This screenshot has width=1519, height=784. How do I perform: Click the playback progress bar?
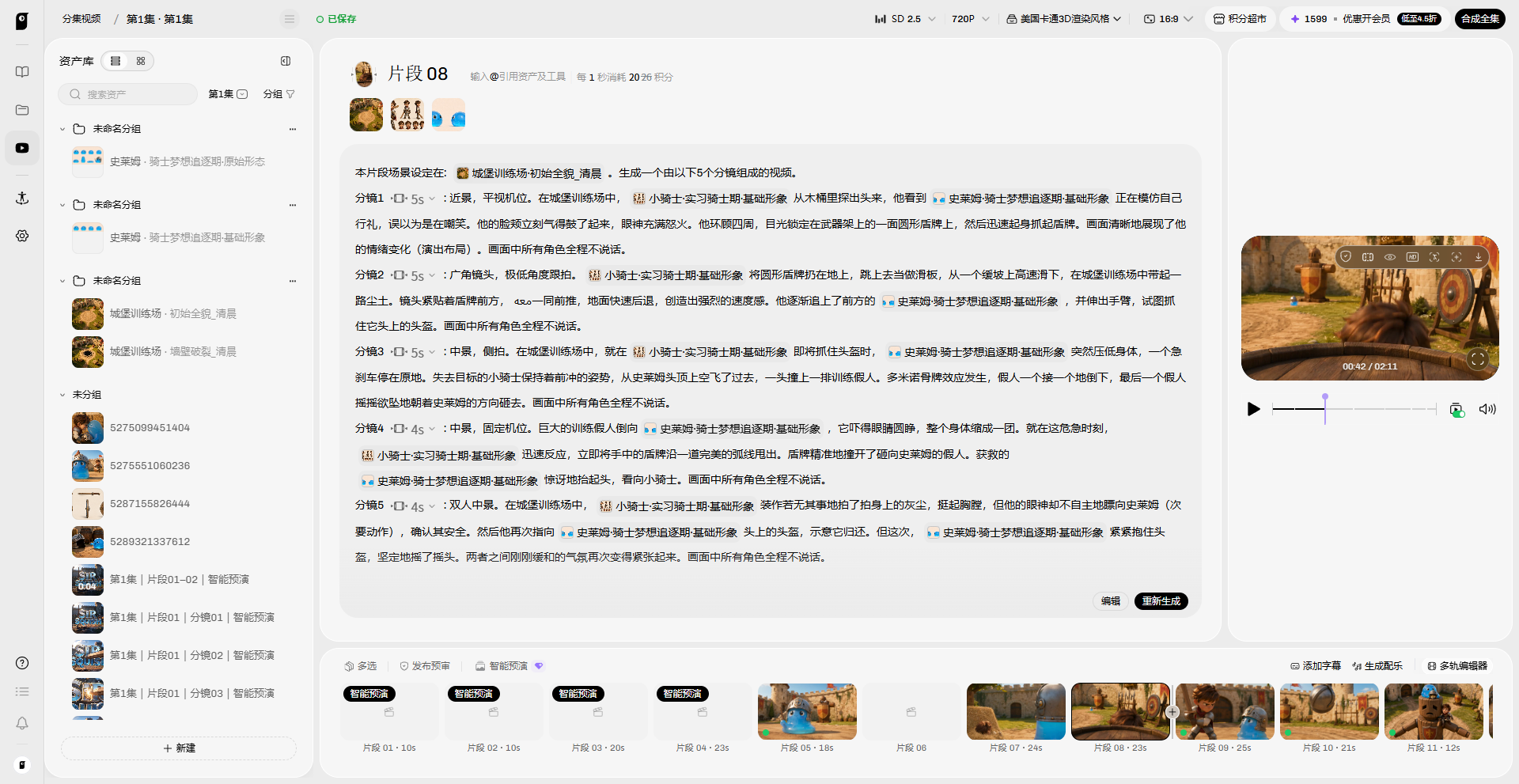coord(1354,409)
